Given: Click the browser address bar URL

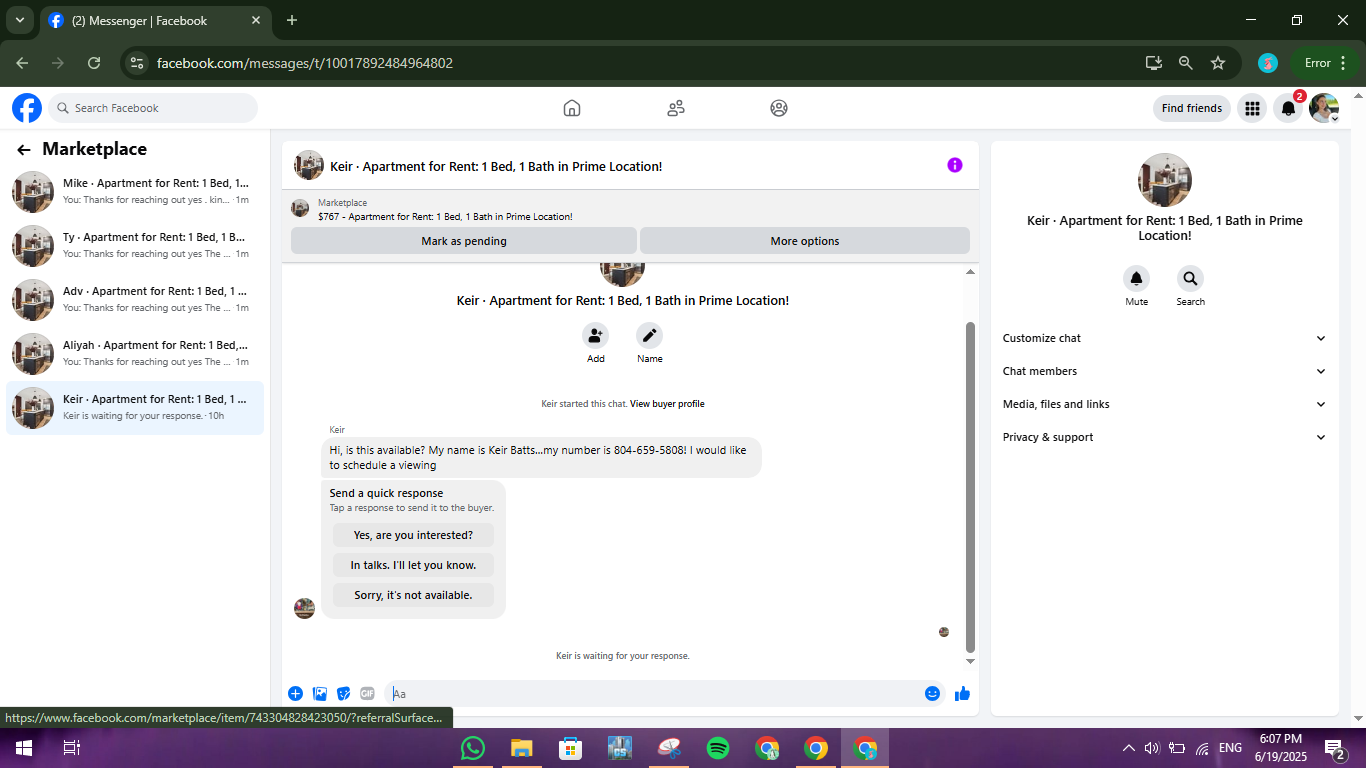Looking at the screenshot, I should click(x=305, y=63).
